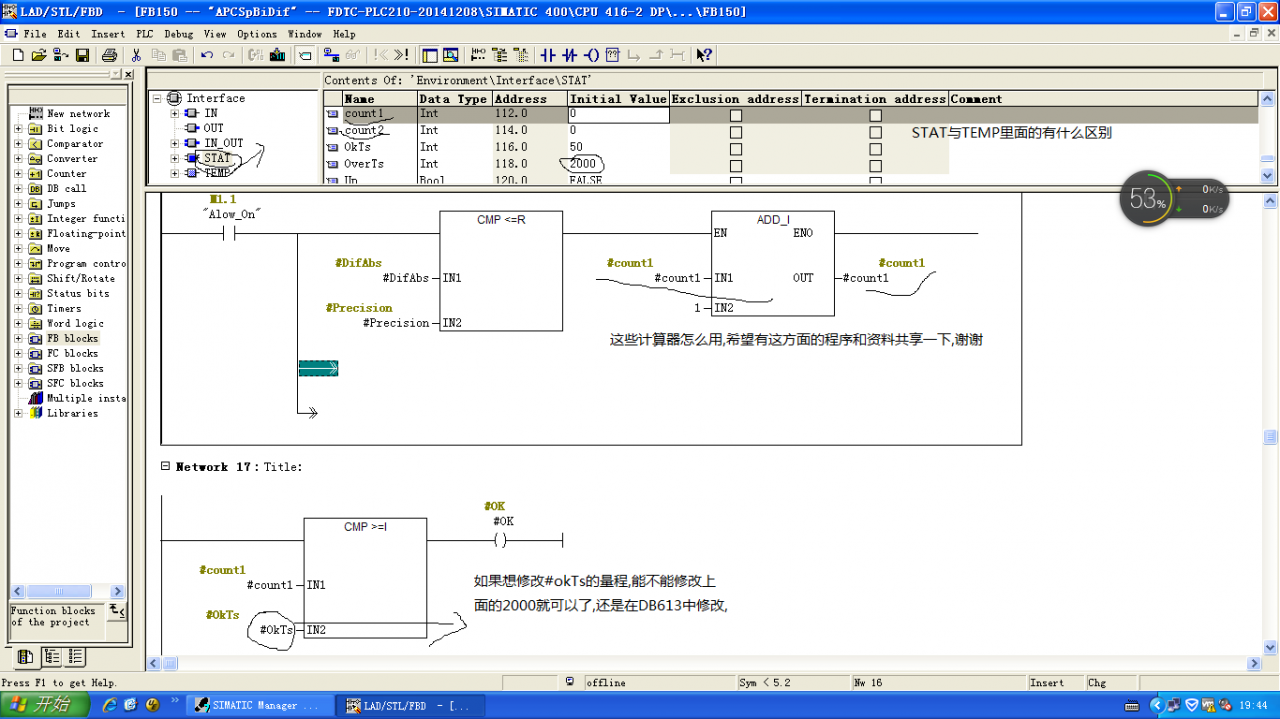
Task: Expand the Timers folder
Action: pyautogui.click(x=18, y=309)
